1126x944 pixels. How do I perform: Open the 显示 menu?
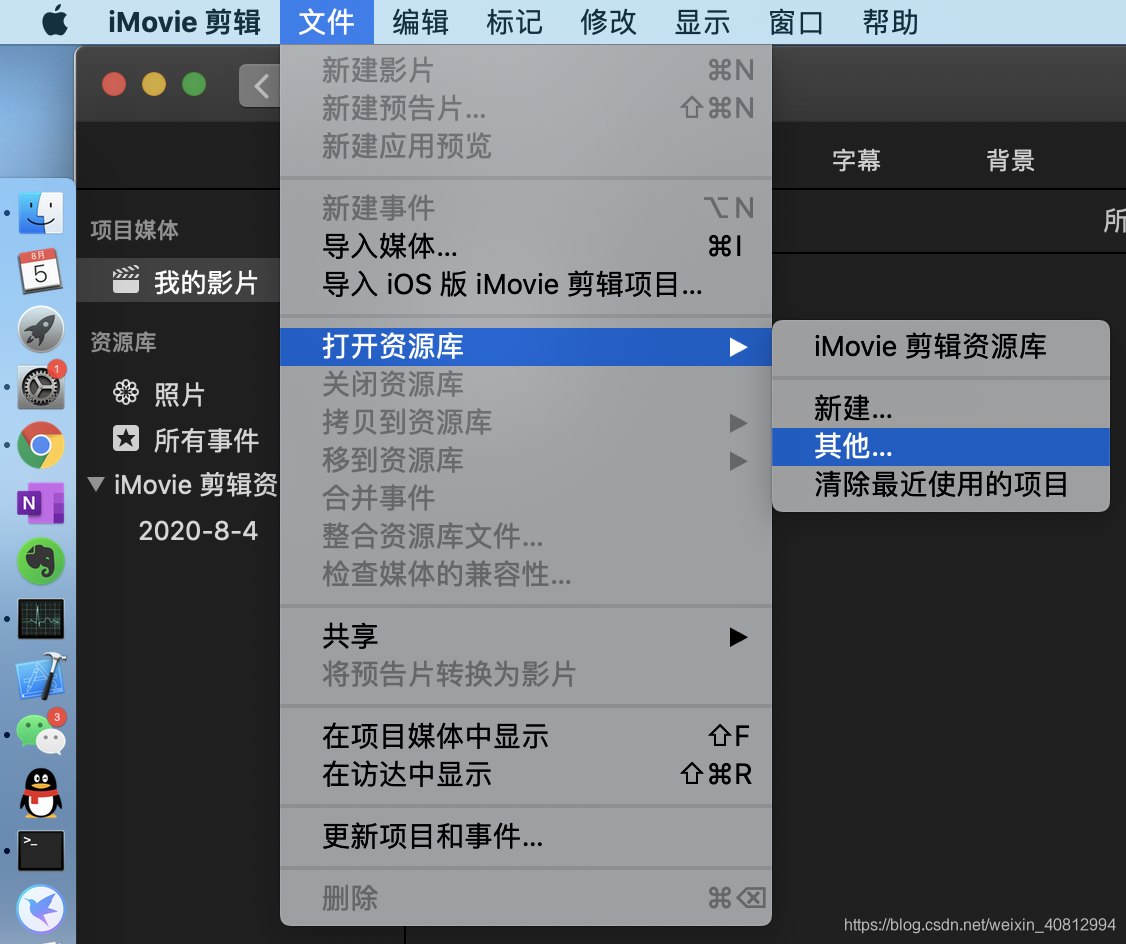coord(702,22)
